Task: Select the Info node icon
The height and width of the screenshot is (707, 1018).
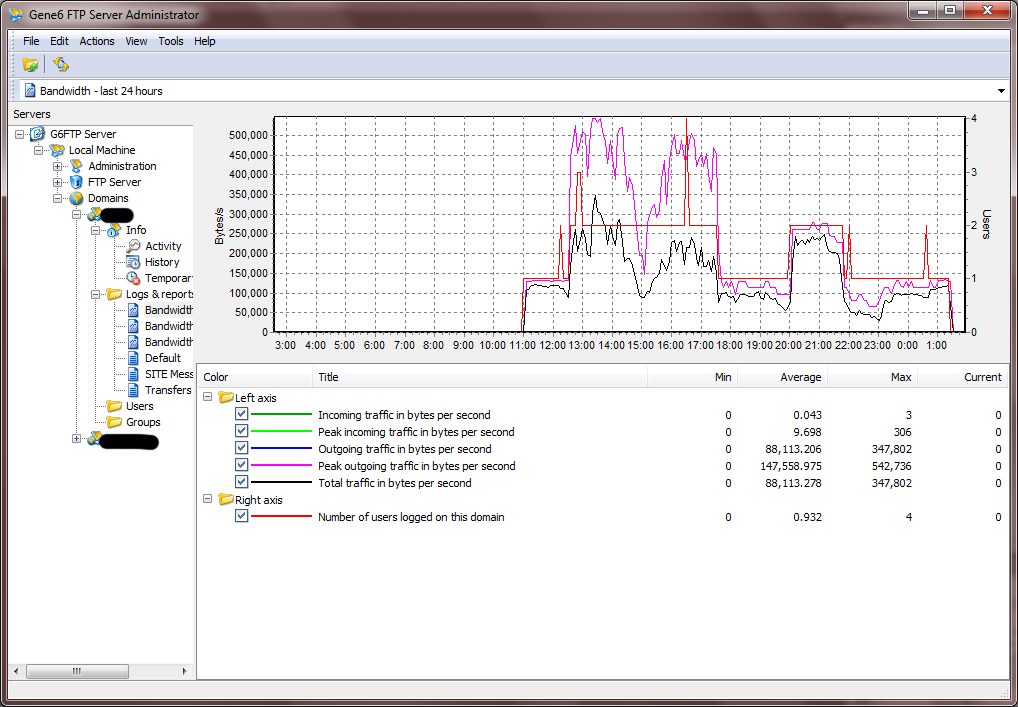Action: click(x=114, y=230)
